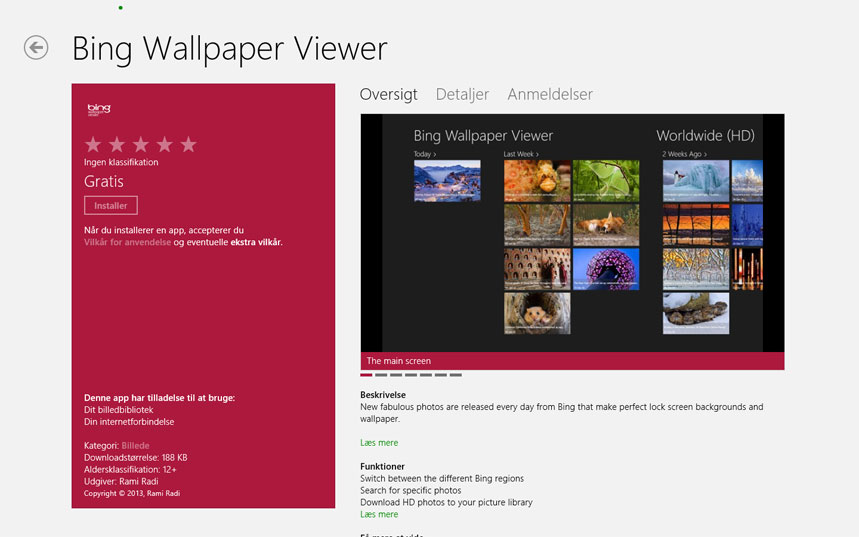Click the first rating star

tap(93, 145)
